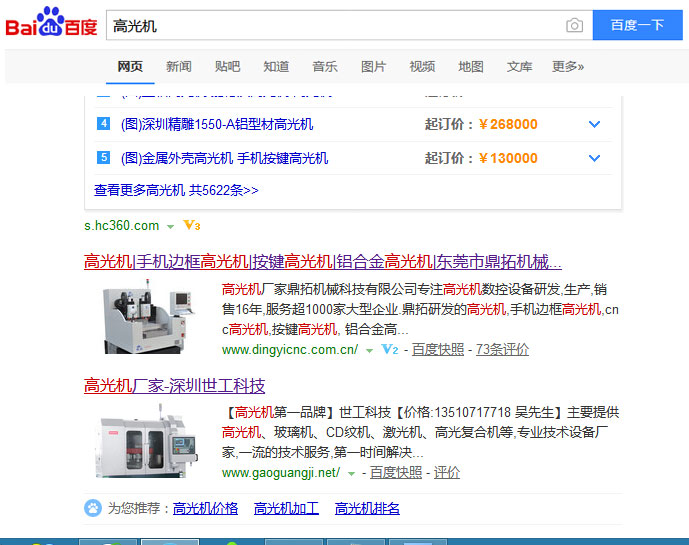
Task: Open camera image search icon
Action: [574, 25]
